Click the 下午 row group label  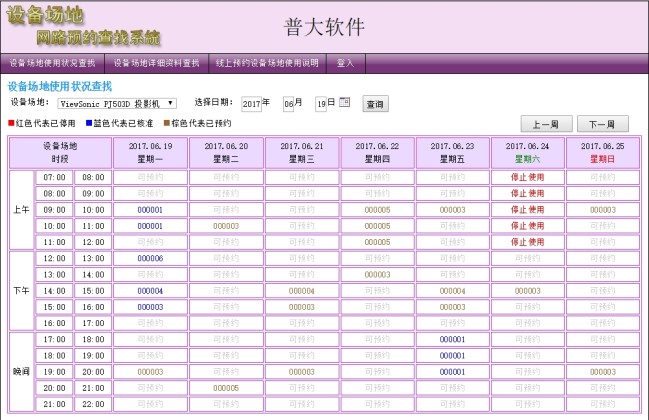click(x=21, y=291)
